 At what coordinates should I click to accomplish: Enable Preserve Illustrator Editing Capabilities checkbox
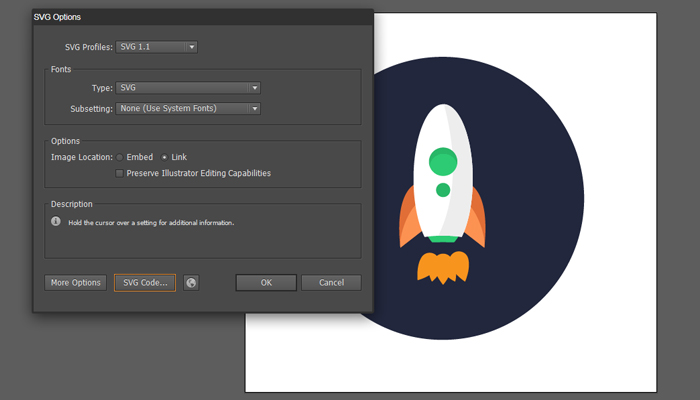119,173
